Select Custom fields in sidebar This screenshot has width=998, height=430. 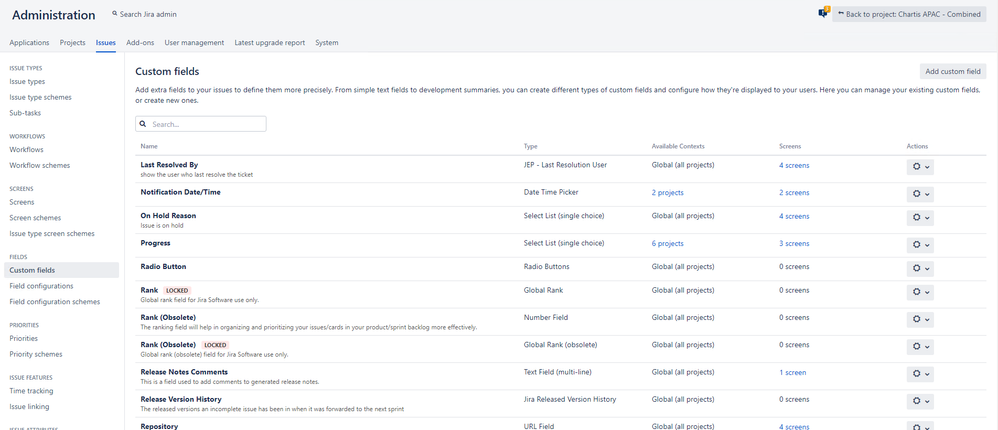pos(61,270)
